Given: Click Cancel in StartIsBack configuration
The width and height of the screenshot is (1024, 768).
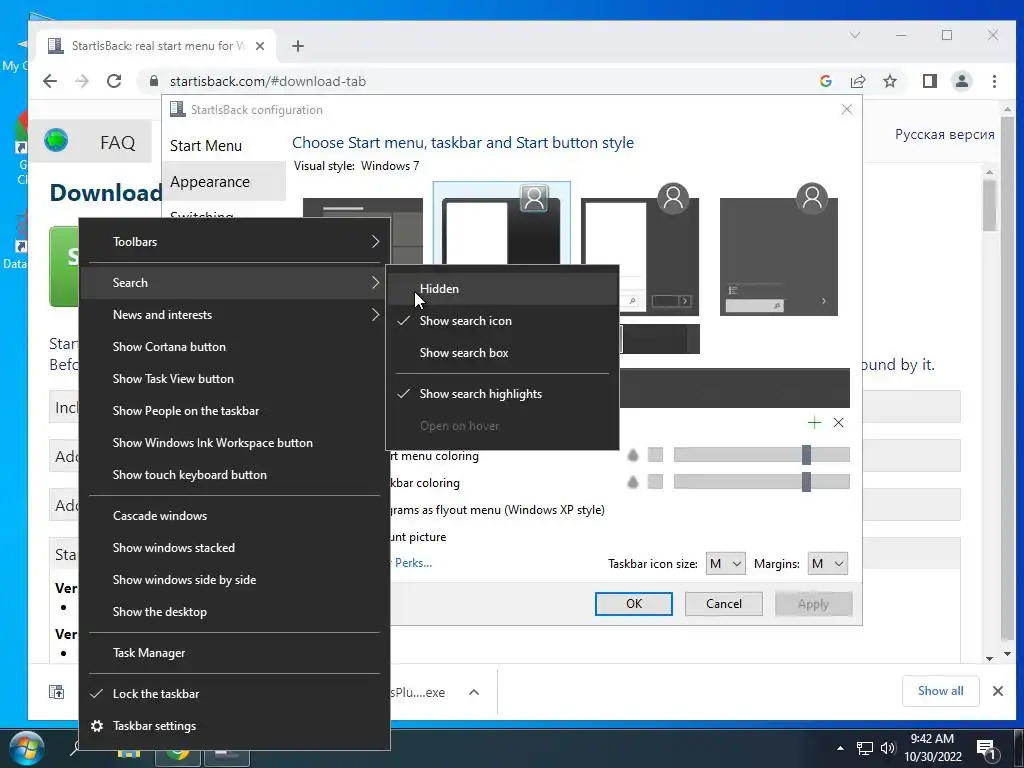Looking at the screenshot, I should click(x=724, y=604).
